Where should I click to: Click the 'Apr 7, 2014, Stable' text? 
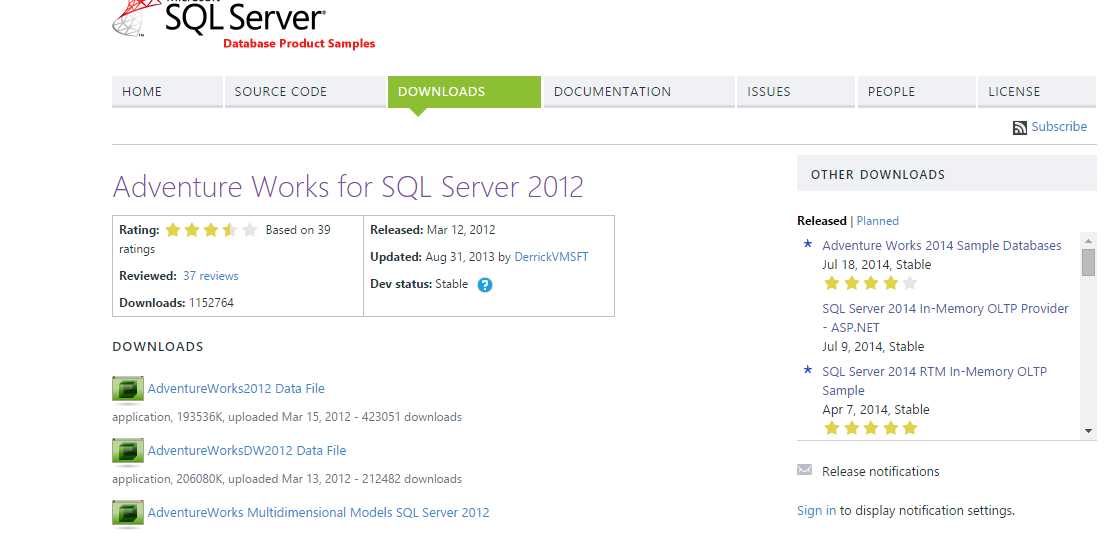[x=876, y=409]
